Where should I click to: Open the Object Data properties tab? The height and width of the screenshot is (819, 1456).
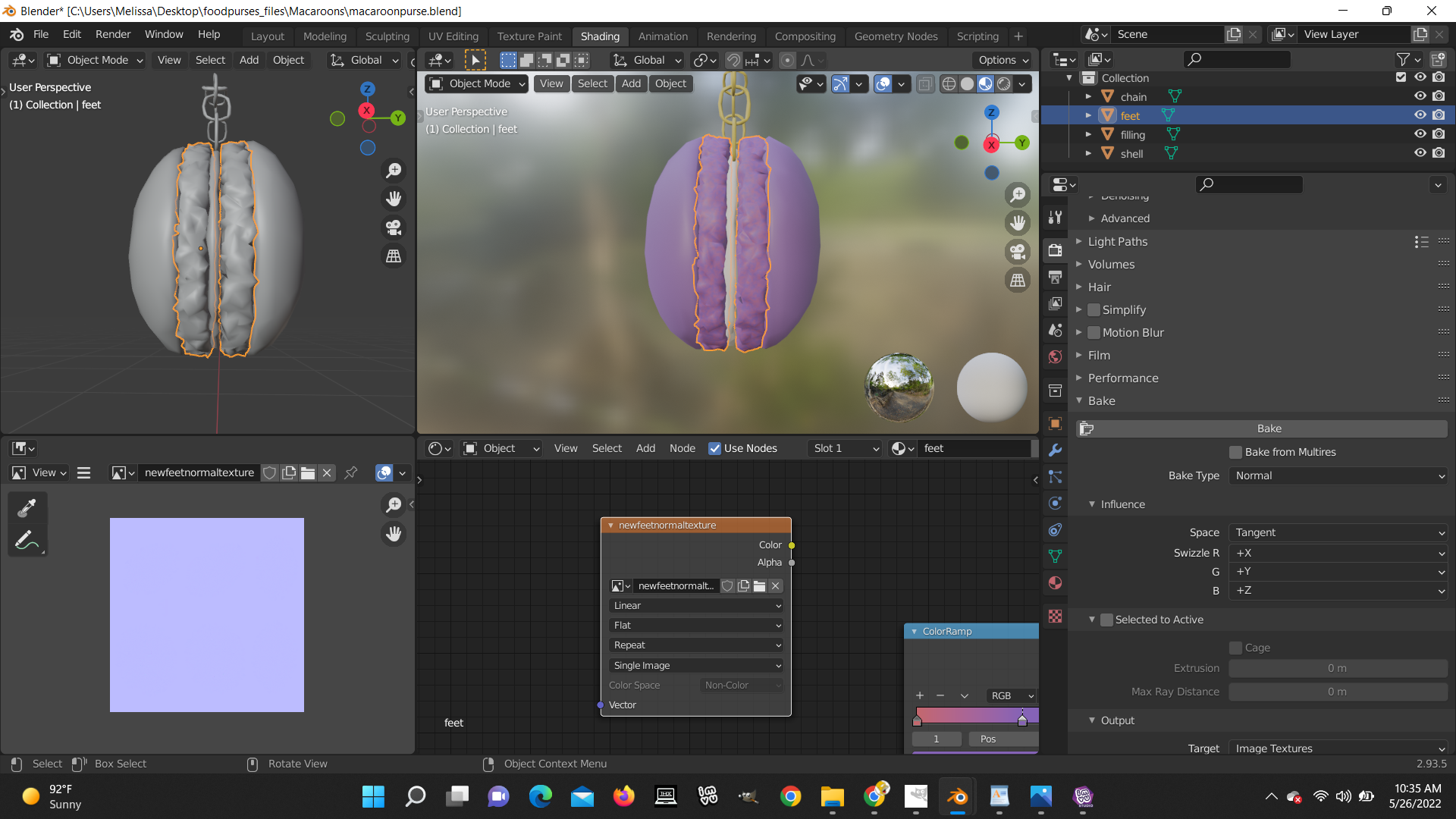click(x=1055, y=556)
